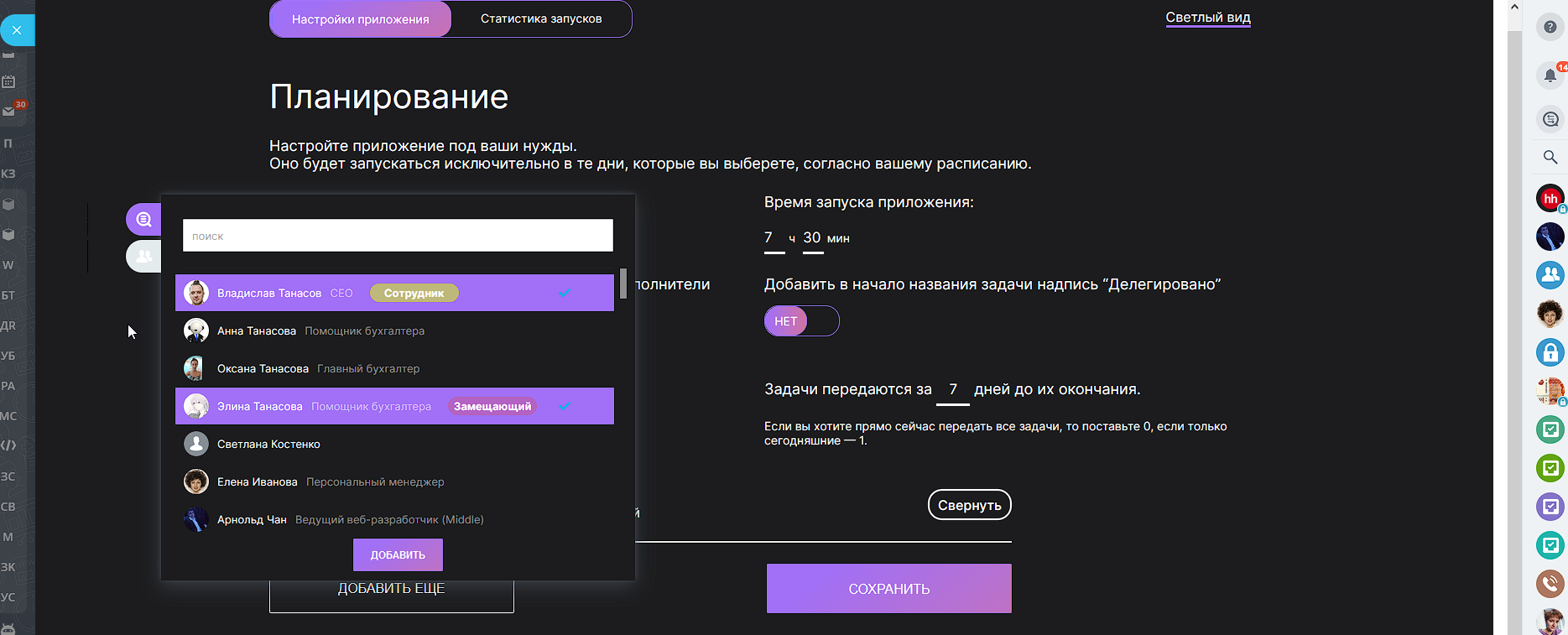Open the dark blue avatar in right sidebar
The height and width of the screenshot is (635, 1568).
1550,237
